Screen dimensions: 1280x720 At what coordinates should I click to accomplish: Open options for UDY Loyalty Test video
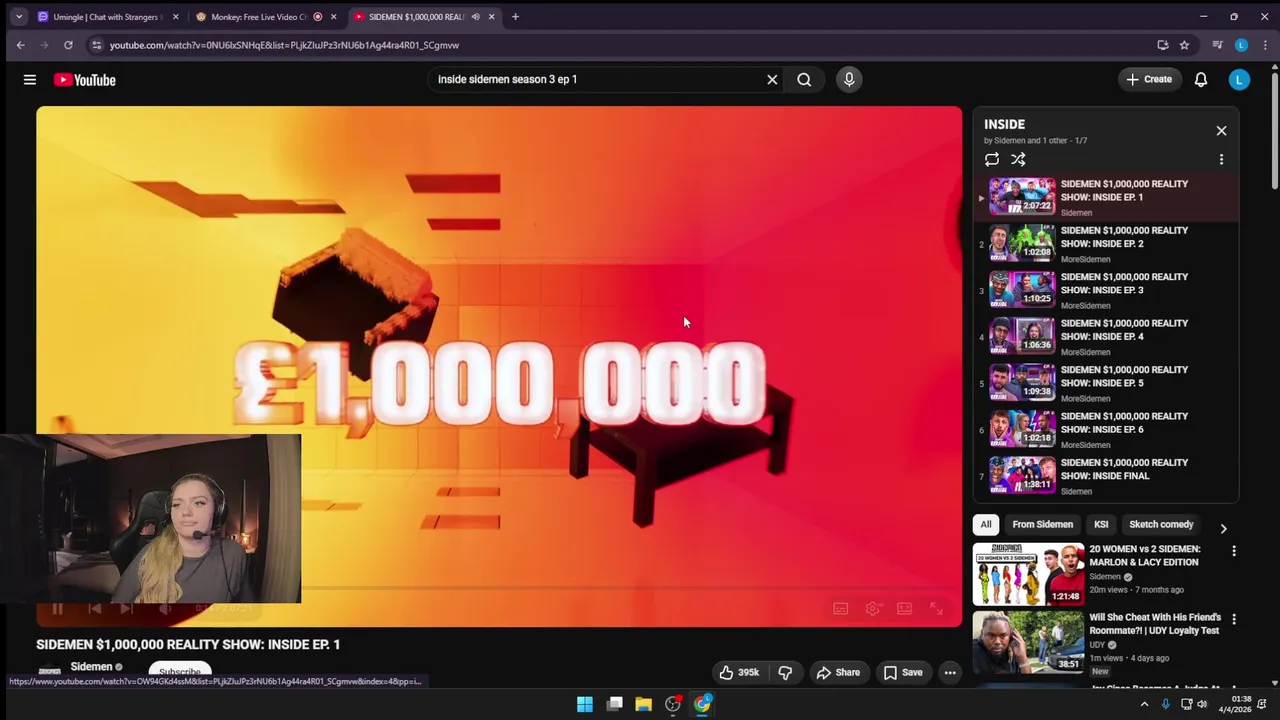pos(1233,620)
